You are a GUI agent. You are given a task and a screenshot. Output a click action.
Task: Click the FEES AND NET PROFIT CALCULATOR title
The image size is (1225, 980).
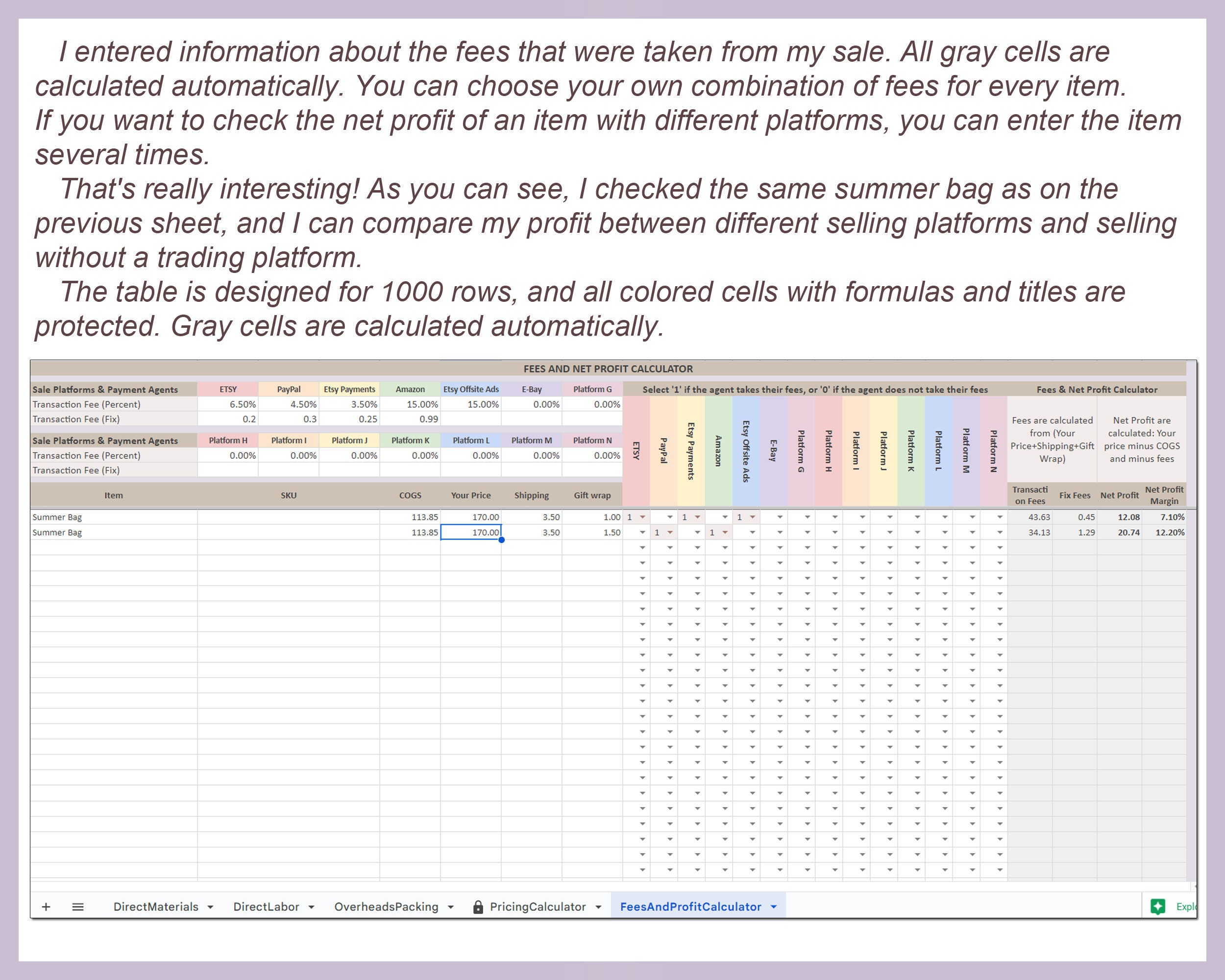[x=608, y=368]
